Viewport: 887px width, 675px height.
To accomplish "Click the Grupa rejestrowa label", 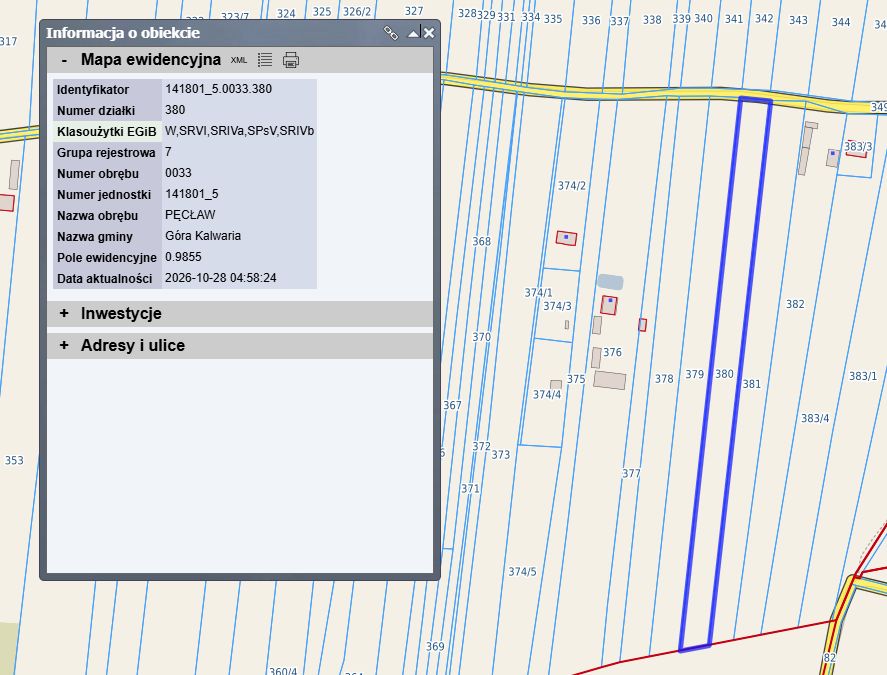I will (x=106, y=153).
